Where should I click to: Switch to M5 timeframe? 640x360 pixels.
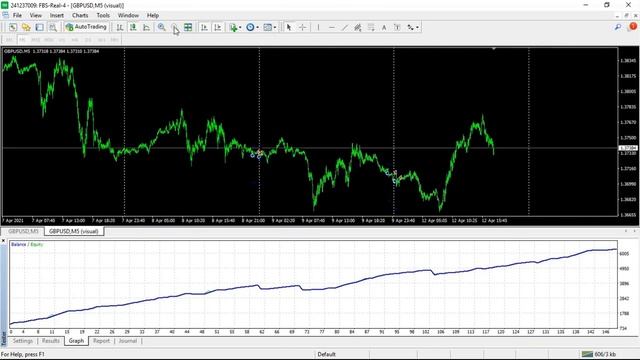coord(22,40)
